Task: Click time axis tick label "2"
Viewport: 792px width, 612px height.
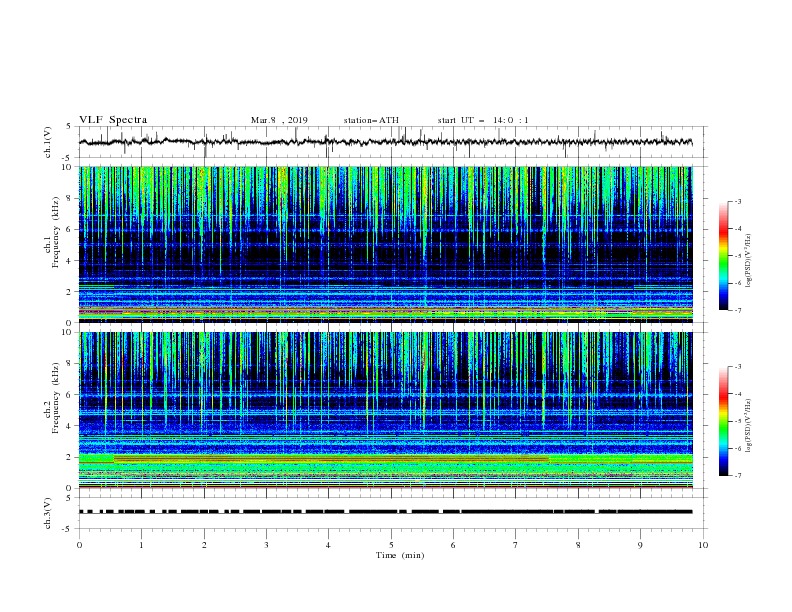Action: (x=204, y=545)
